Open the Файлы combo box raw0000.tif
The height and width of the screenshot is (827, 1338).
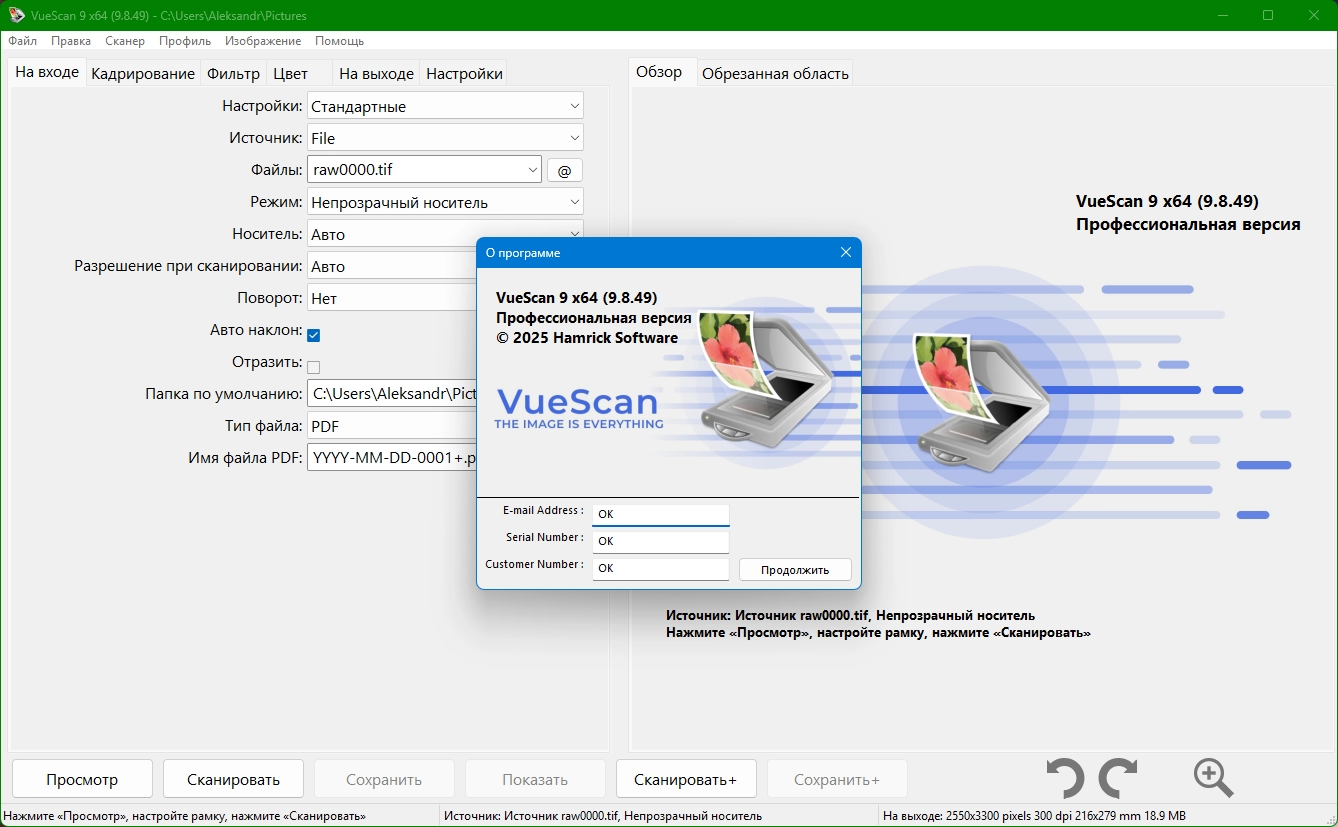[x=424, y=170]
